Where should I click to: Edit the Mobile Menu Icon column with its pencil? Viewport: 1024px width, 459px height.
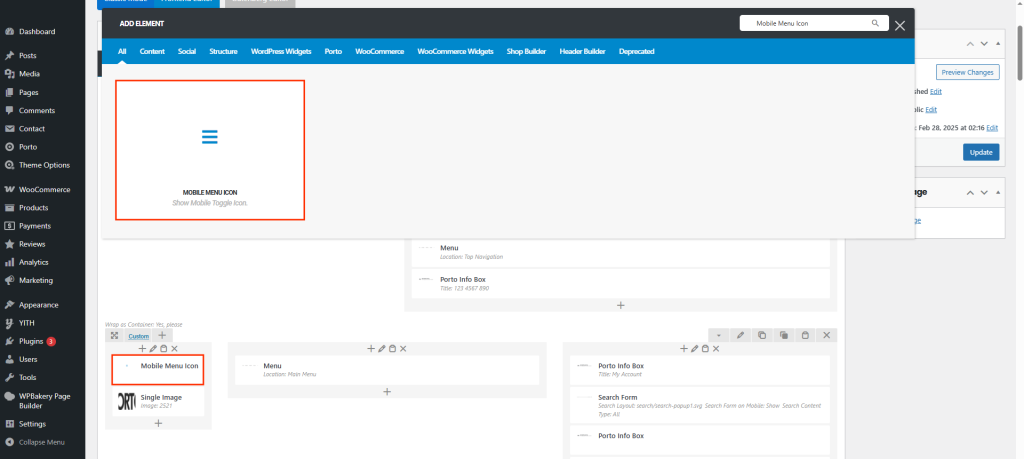pos(153,349)
